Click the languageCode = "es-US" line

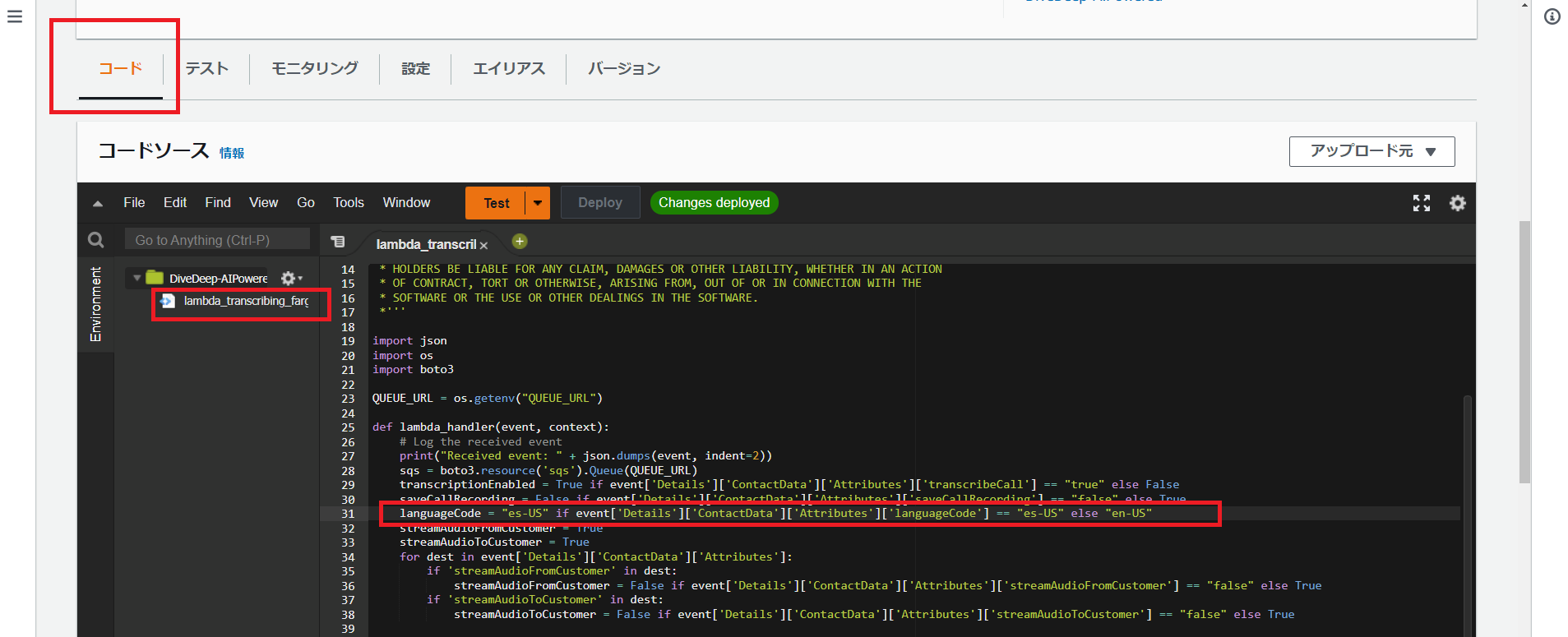775,514
